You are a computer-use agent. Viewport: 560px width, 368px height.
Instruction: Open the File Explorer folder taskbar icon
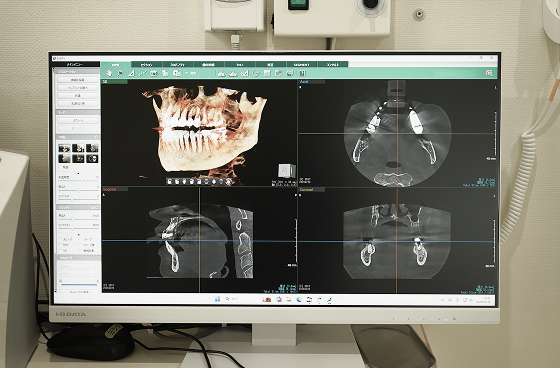[x=289, y=299]
